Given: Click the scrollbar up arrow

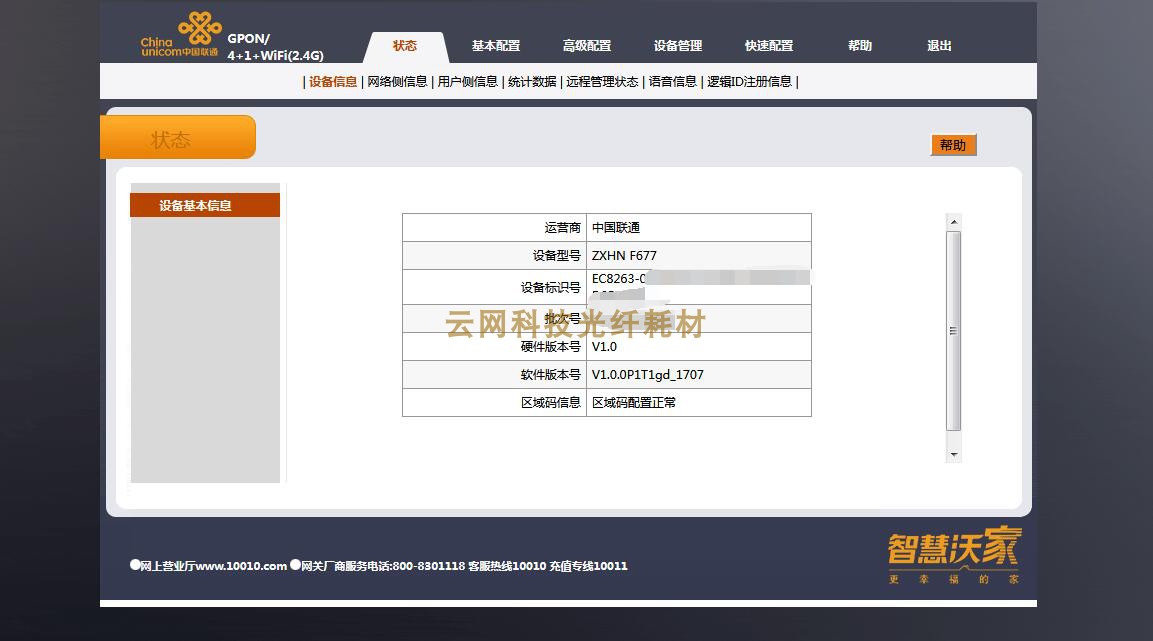Looking at the screenshot, I should pyautogui.click(x=954, y=222).
